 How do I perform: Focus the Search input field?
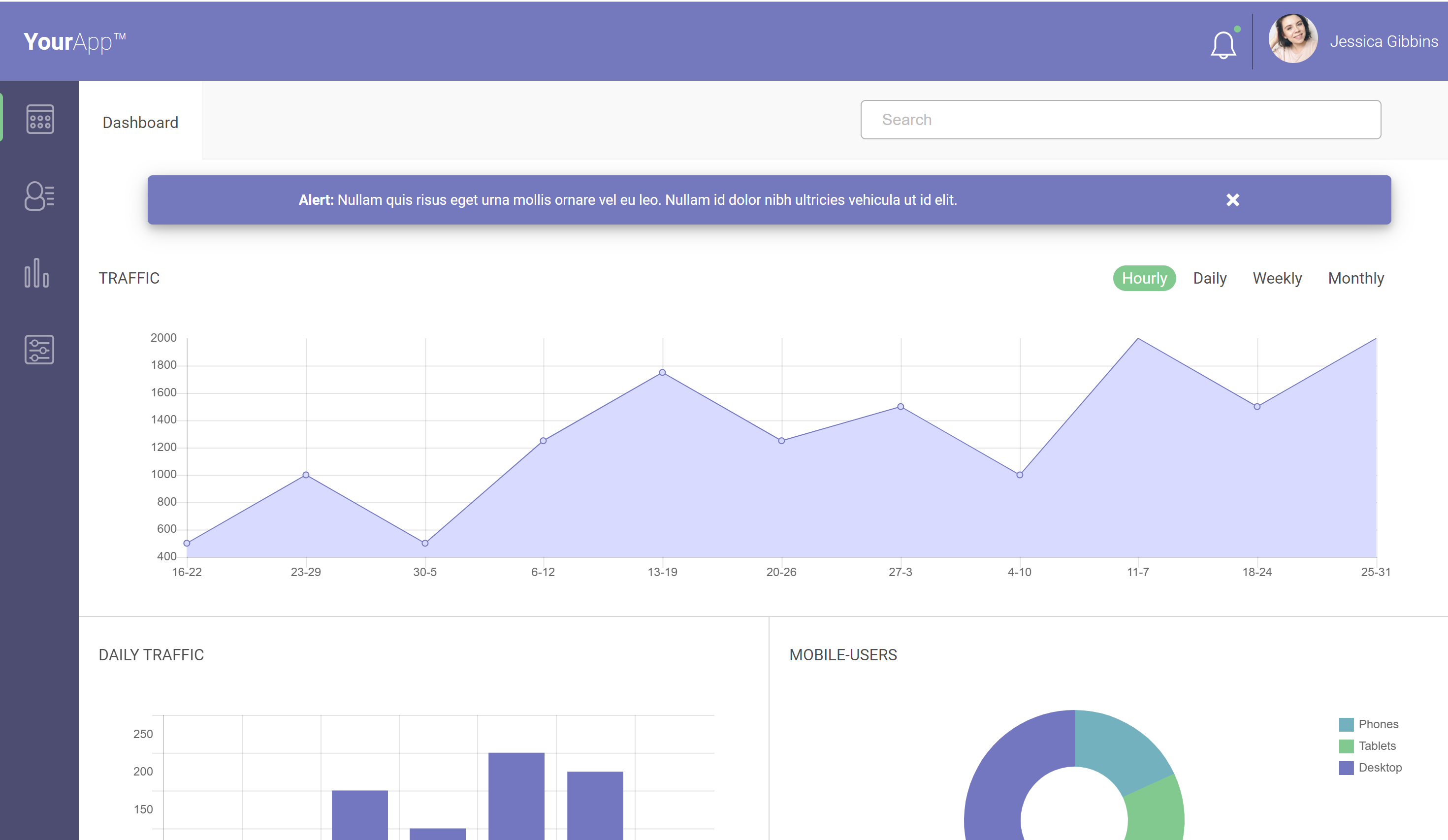click(1121, 120)
